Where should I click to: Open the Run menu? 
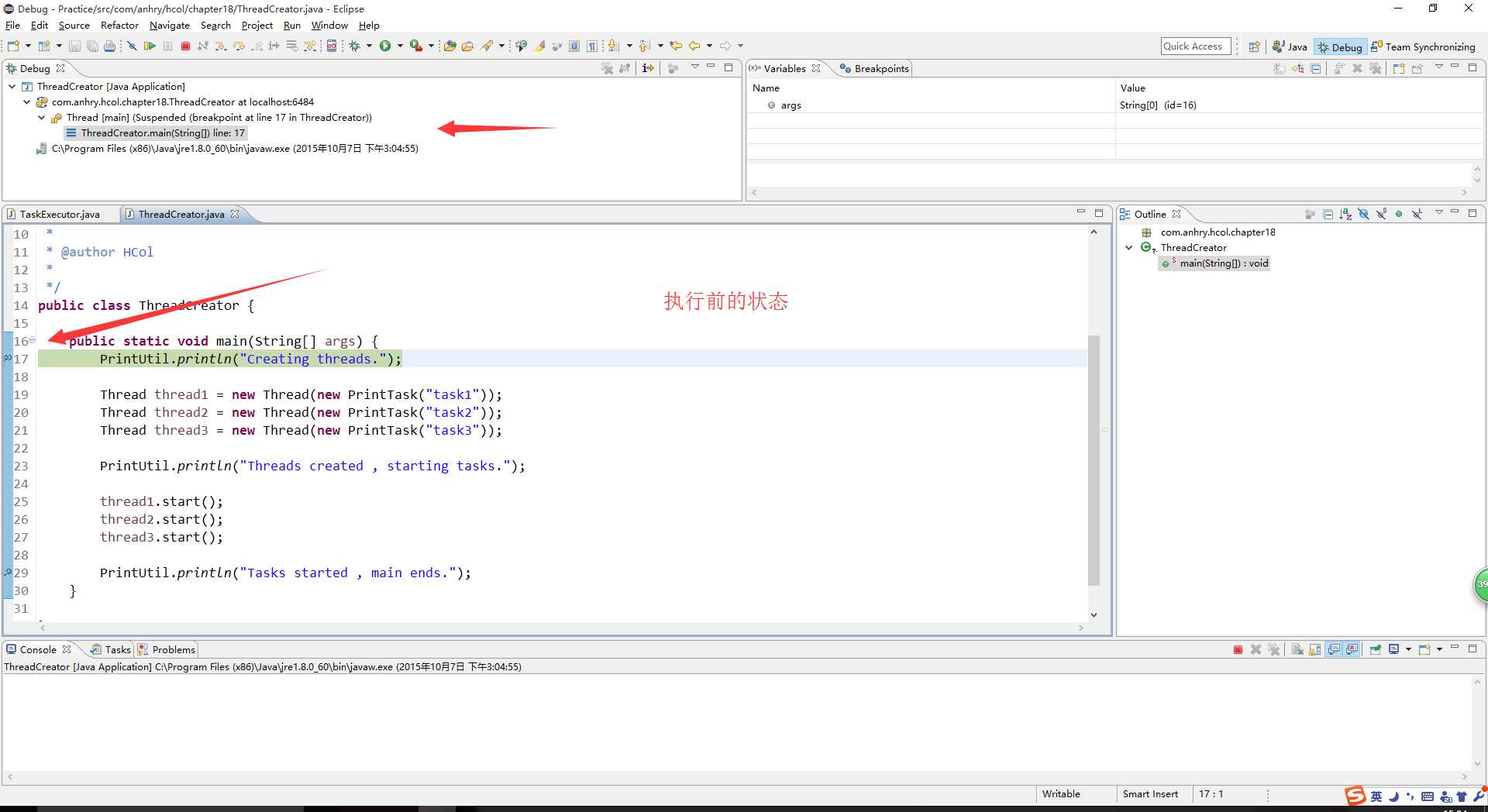[292, 26]
